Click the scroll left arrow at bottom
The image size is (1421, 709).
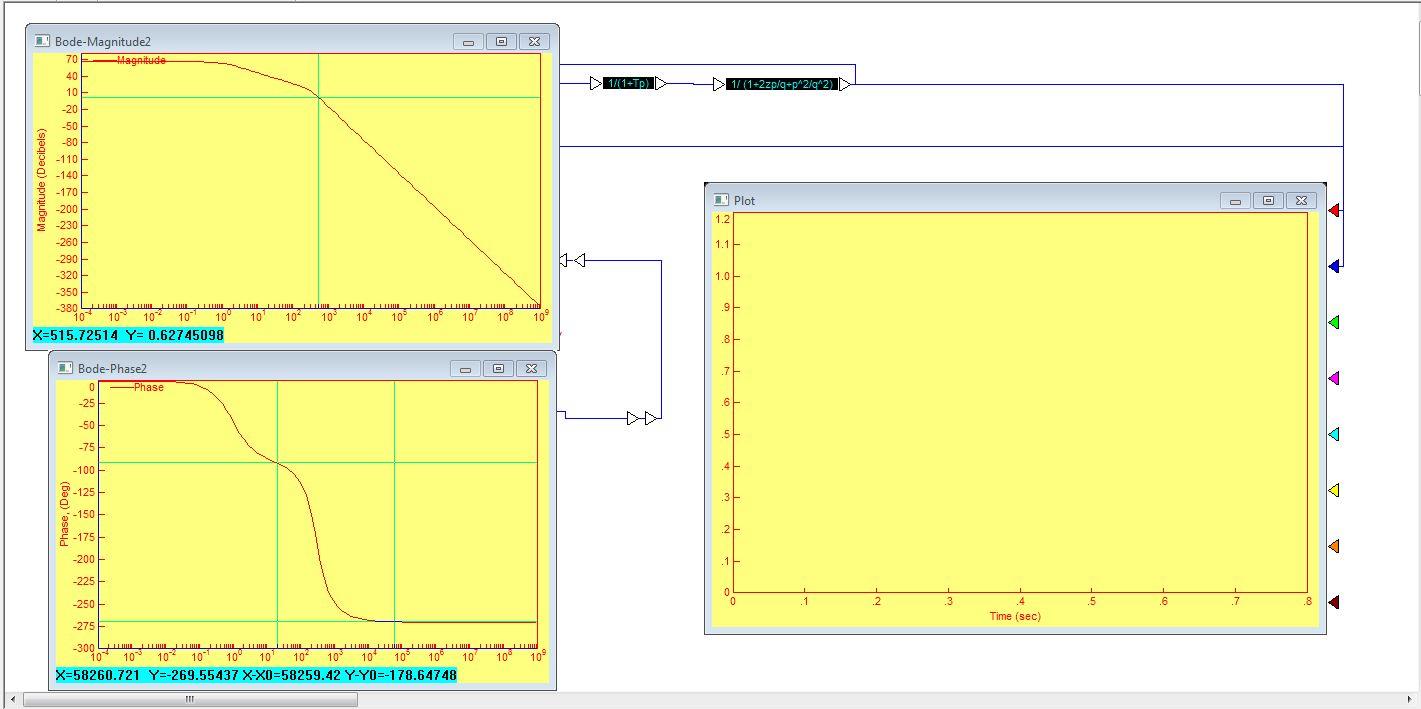12,700
